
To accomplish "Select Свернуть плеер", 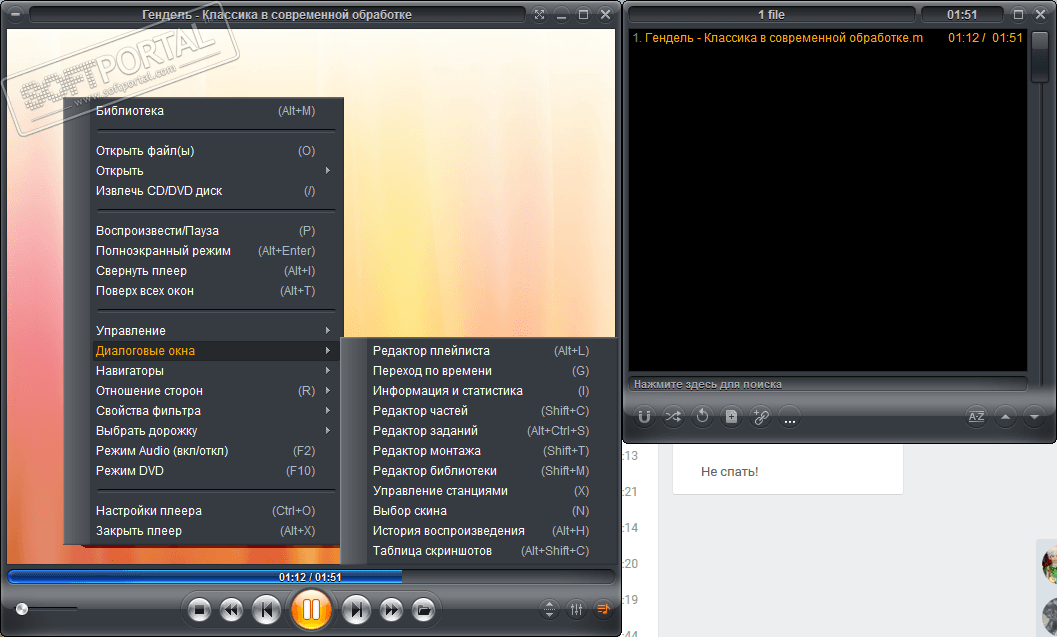I will pyautogui.click(x=206, y=271).
